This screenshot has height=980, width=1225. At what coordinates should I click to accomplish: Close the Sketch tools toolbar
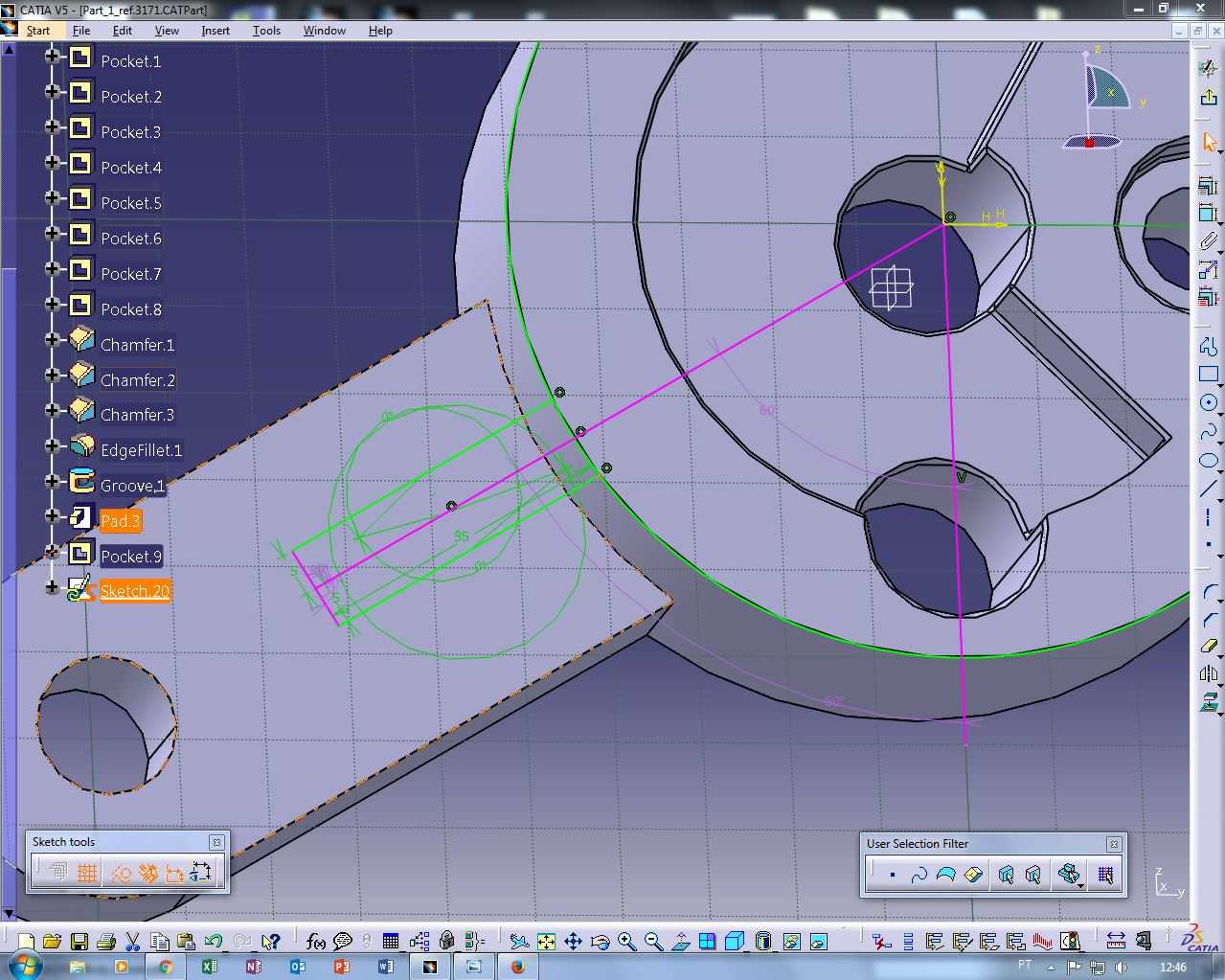pos(216,842)
